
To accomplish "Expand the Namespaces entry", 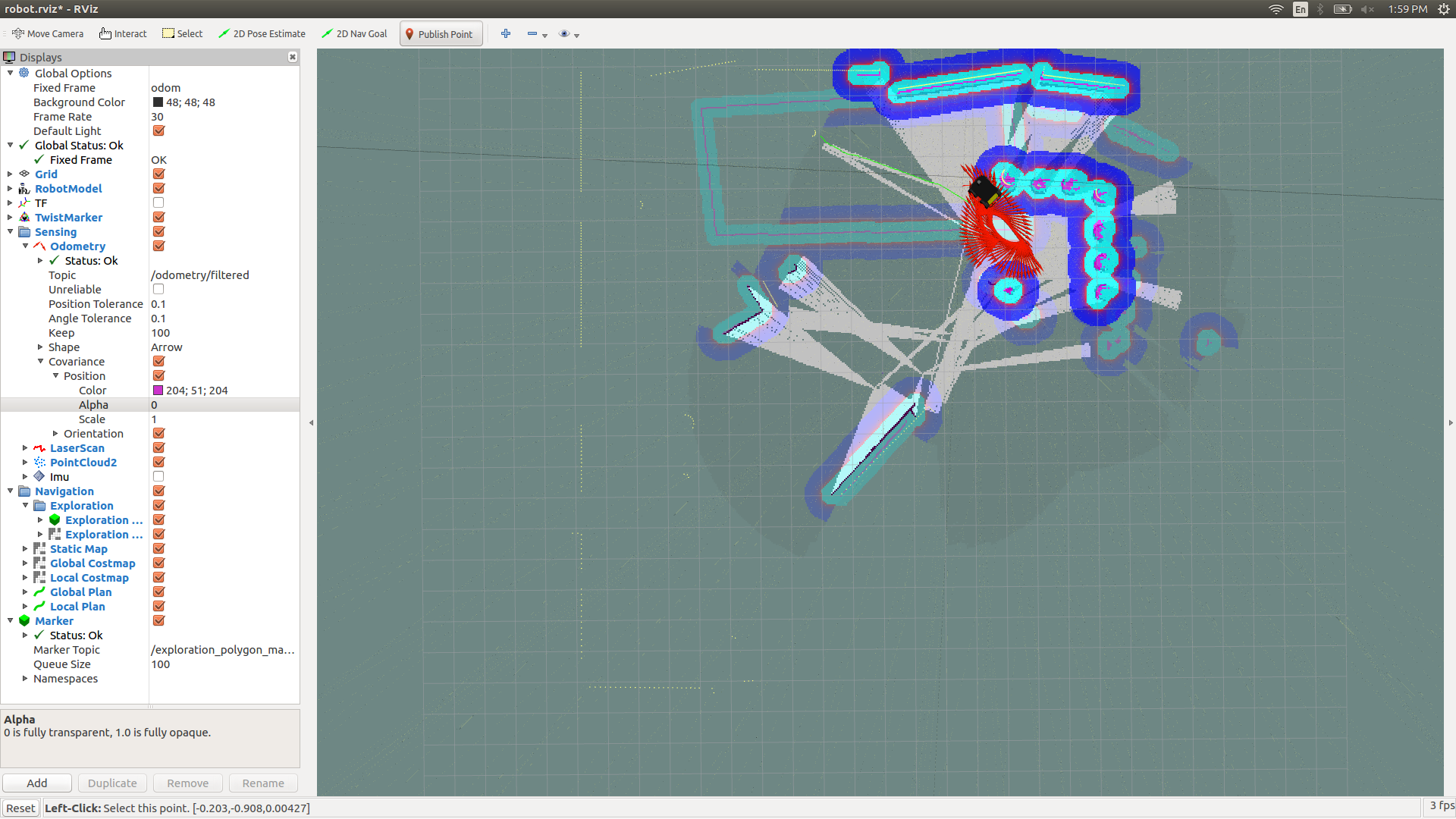I will pyautogui.click(x=25, y=679).
